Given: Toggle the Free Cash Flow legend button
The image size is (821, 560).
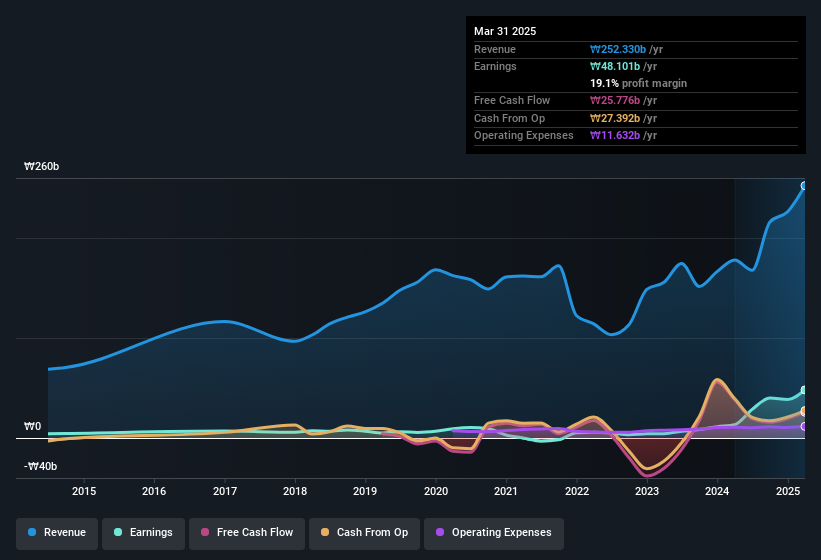Looking at the screenshot, I should pos(247,533).
